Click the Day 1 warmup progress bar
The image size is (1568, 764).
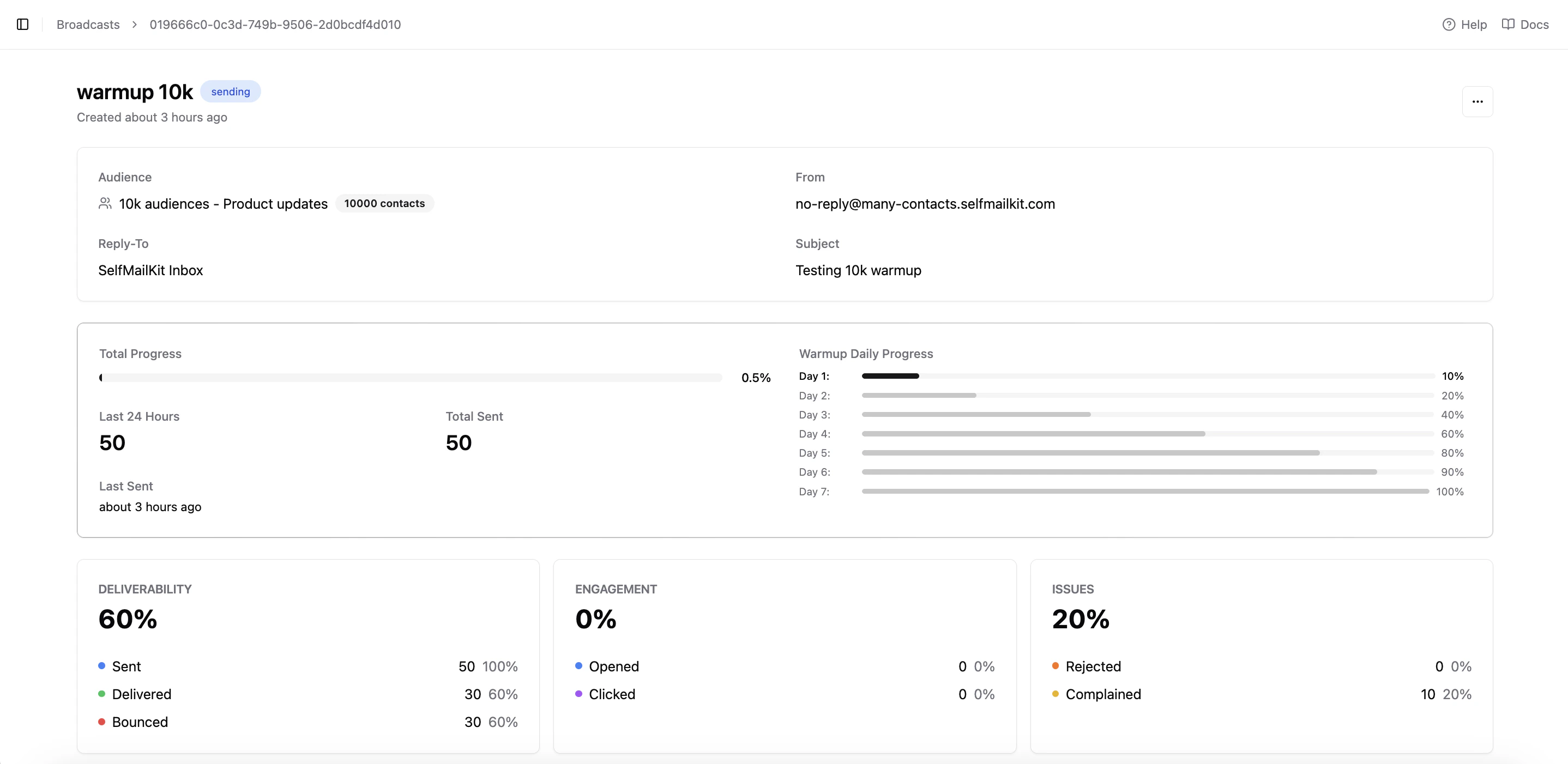[1148, 376]
